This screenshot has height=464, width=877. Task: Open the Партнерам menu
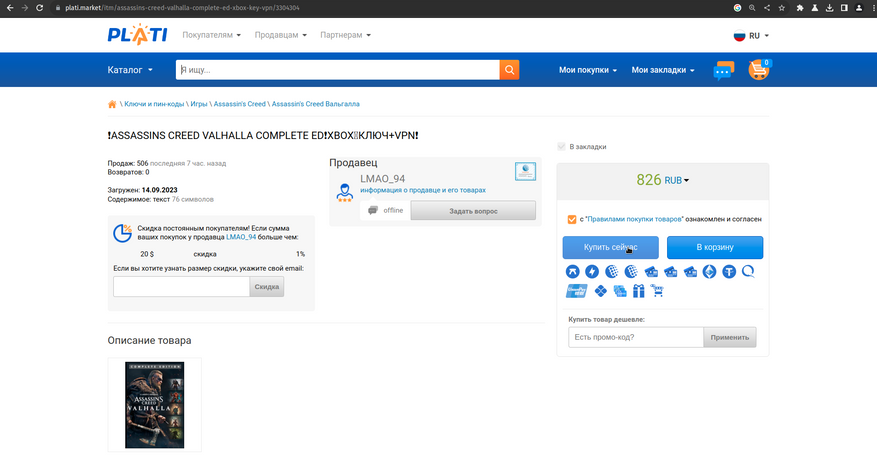tap(345, 35)
